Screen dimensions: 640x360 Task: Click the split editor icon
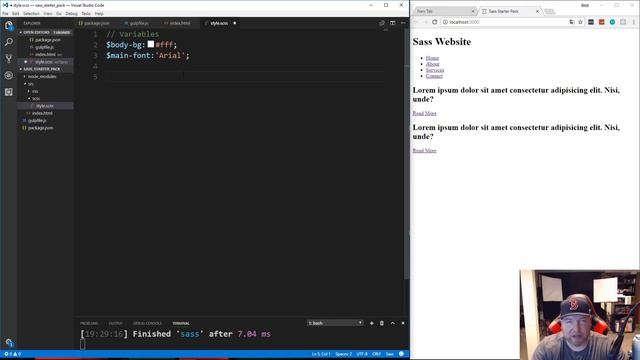pos(392,23)
